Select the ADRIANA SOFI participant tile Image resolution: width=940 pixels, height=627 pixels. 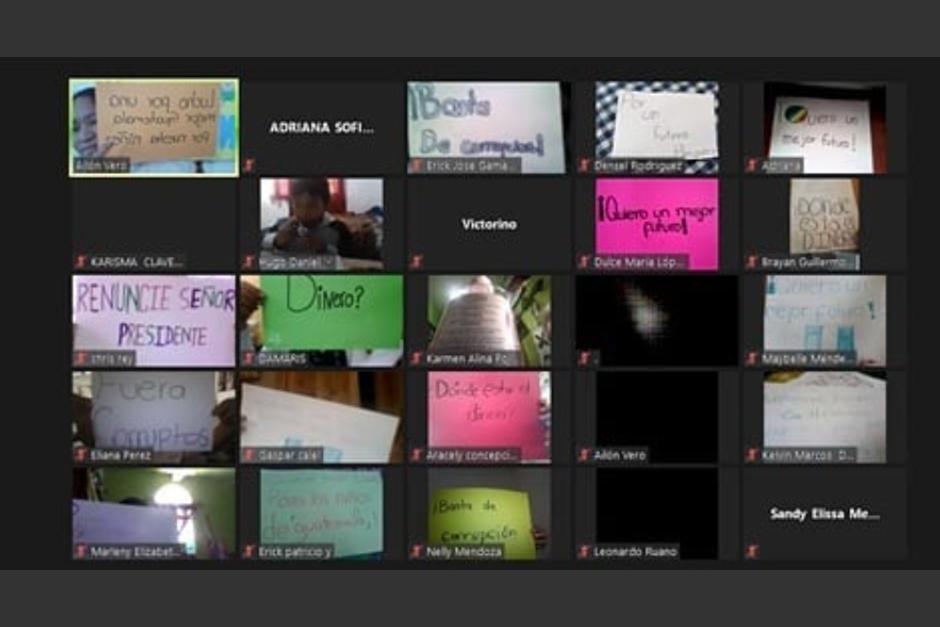[x=322, y=128]
